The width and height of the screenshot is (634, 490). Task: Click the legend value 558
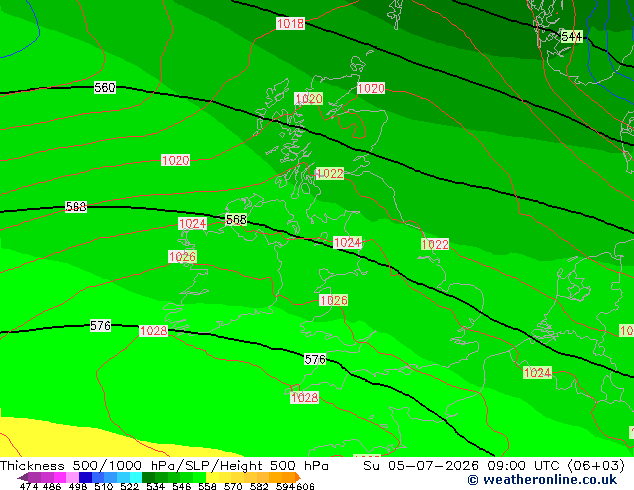click(x=207, y=486)
